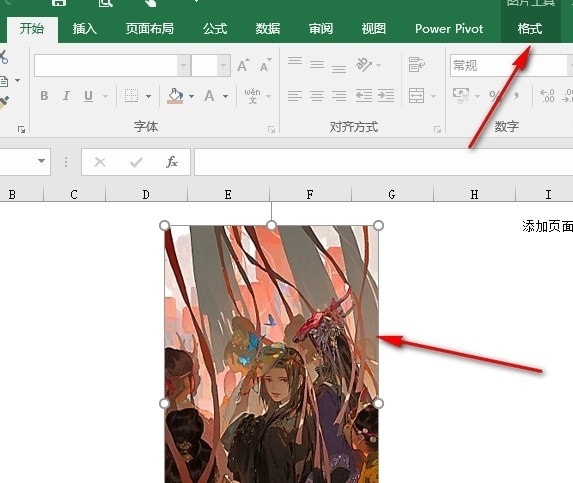Image resolution: width=573 pixels, height=483 pixels.
Task: Select Bottom Align icon
Action: tap(339, 68)
